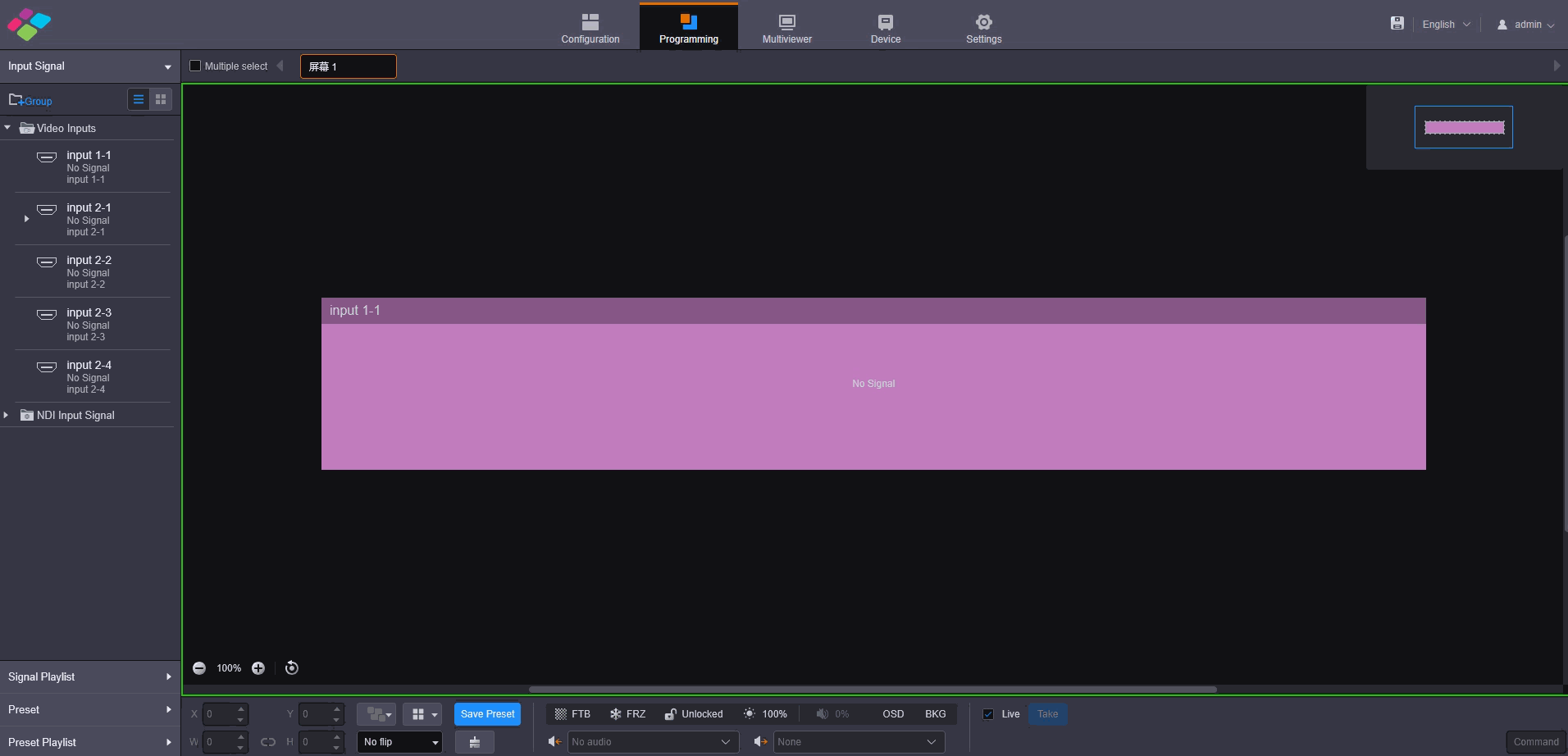Open the layout grid dropdown
Screen dimensions: 1568x756
[422, 714]
